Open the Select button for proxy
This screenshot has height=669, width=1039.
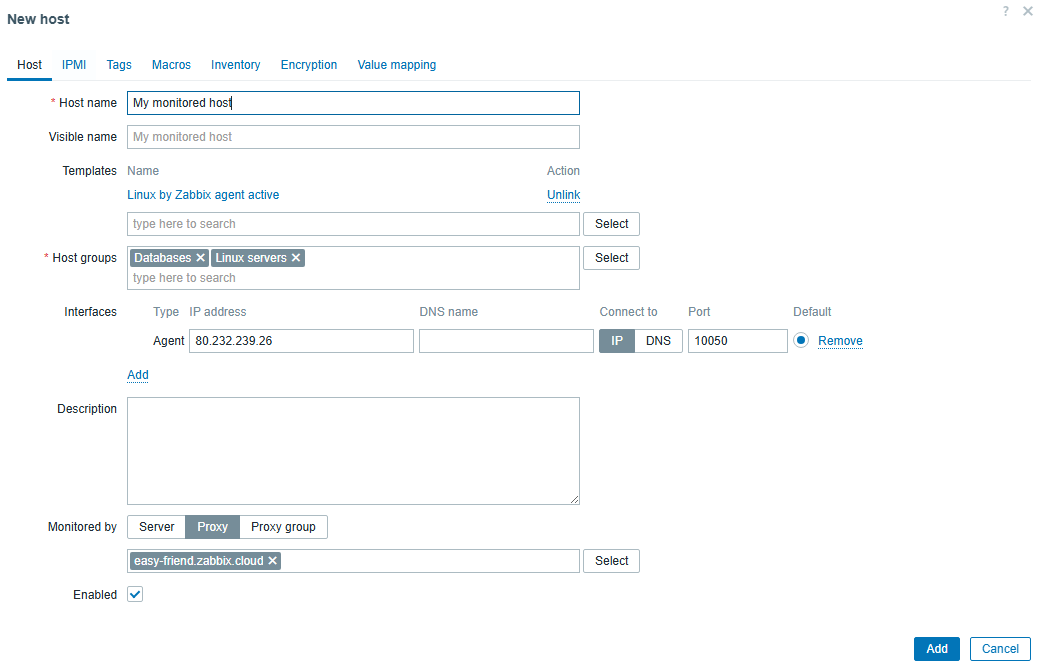[612, 561]
